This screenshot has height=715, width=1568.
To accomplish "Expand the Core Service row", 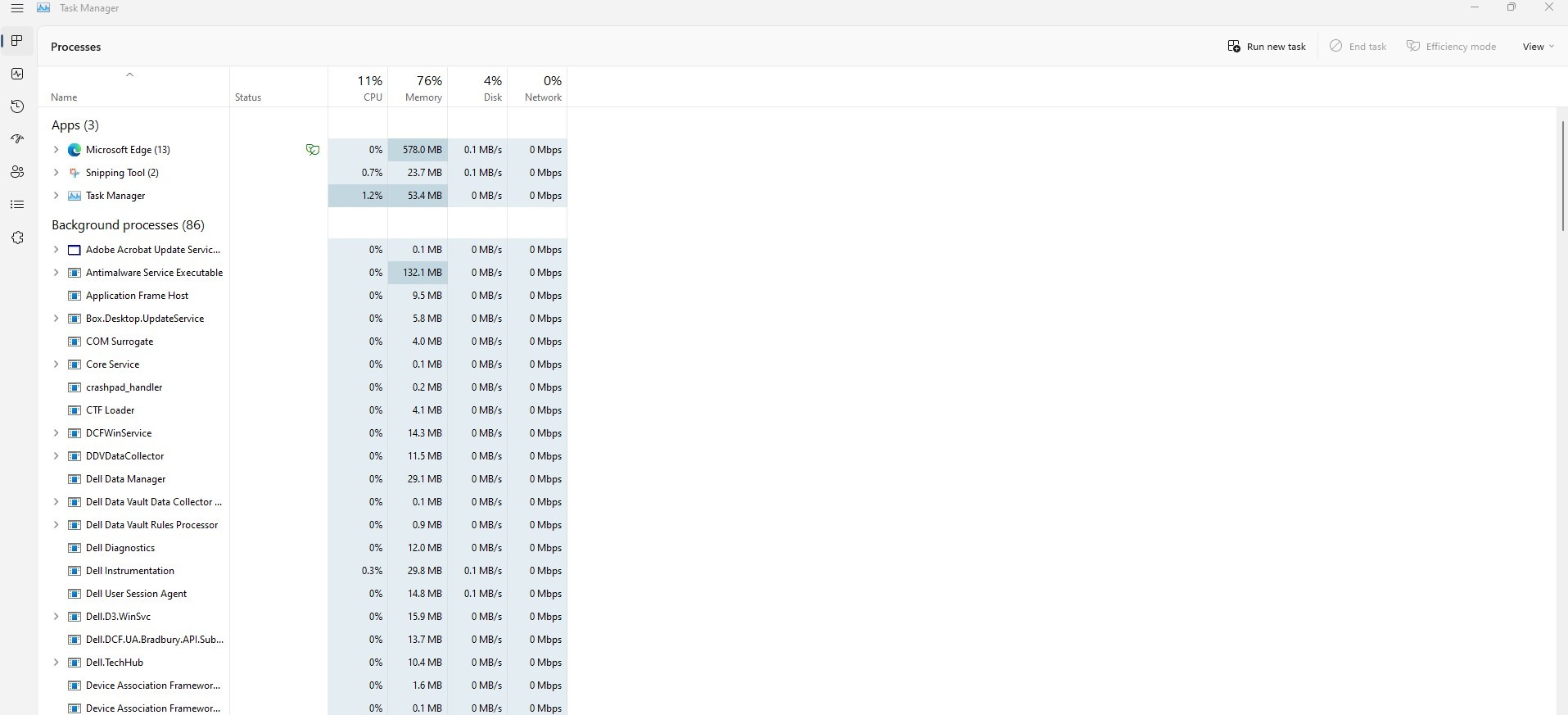I will click(x=56, y=364).
